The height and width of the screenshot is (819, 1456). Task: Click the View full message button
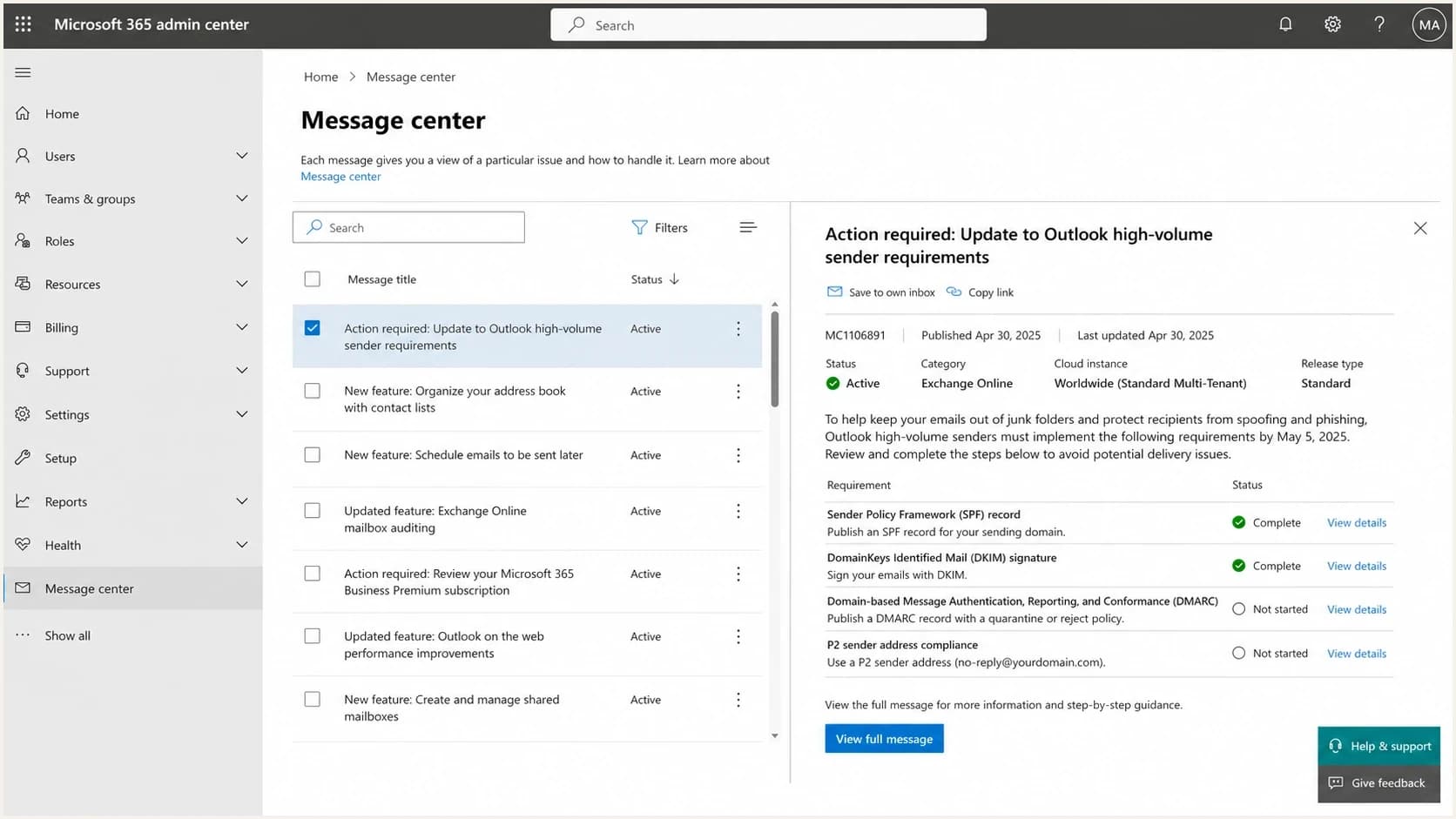[x=884, y=739]
